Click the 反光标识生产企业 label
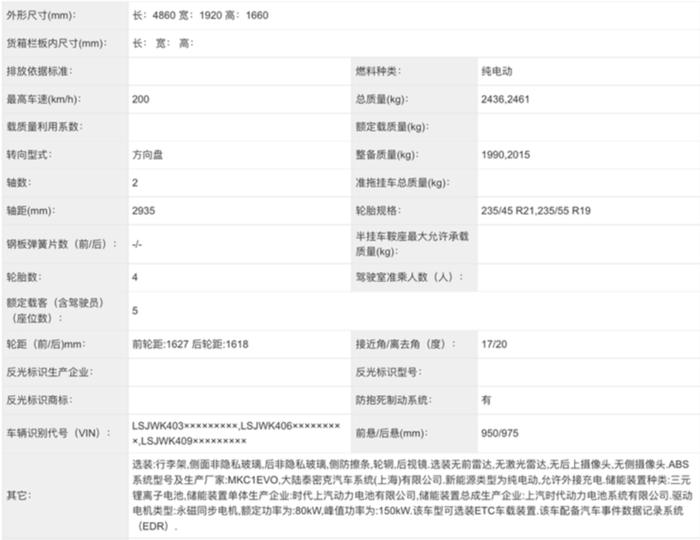The image size is (700, 540). click(x=49, y=372)
